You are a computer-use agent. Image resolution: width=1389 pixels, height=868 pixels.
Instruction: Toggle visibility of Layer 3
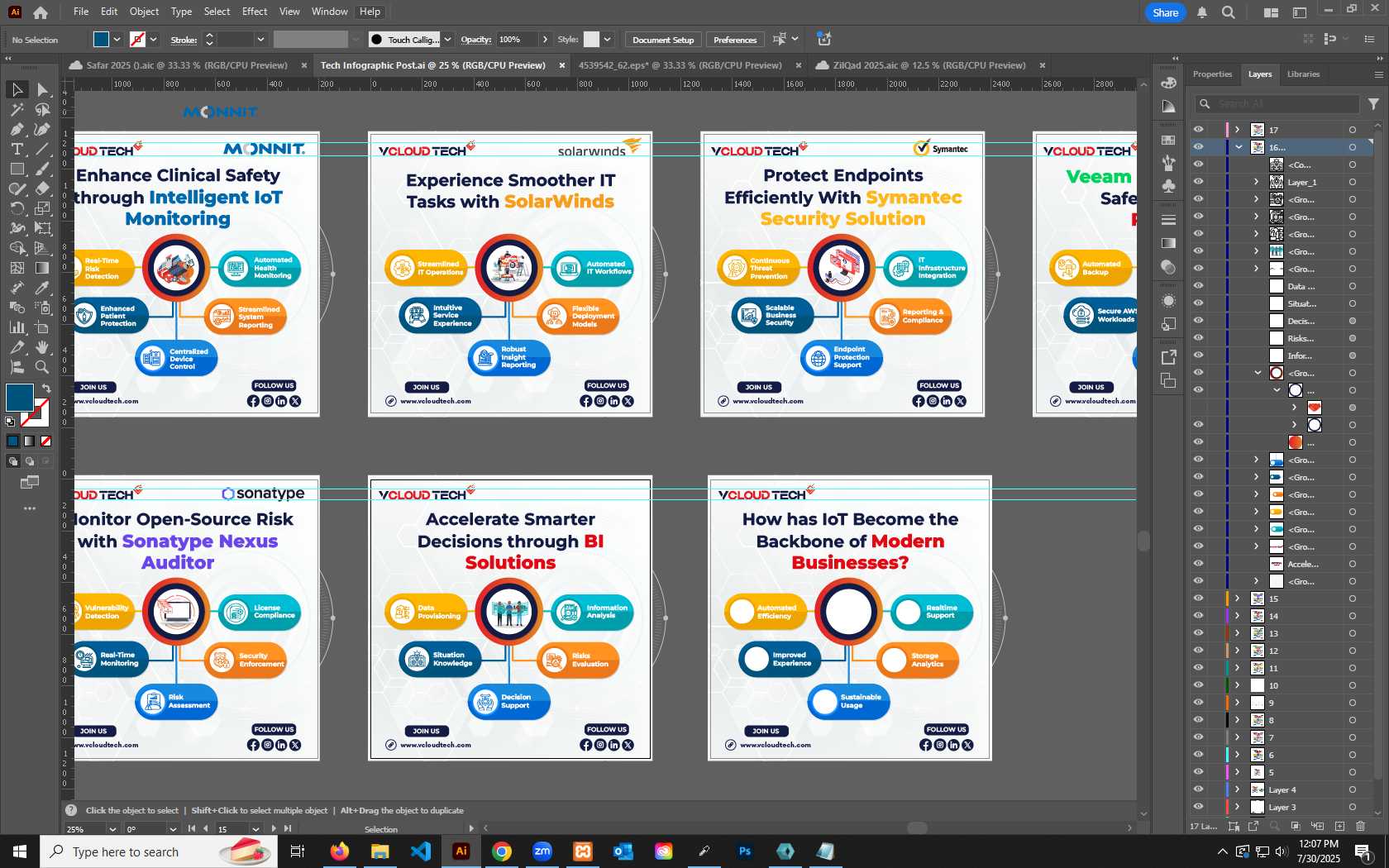(x=1198, y=807)
